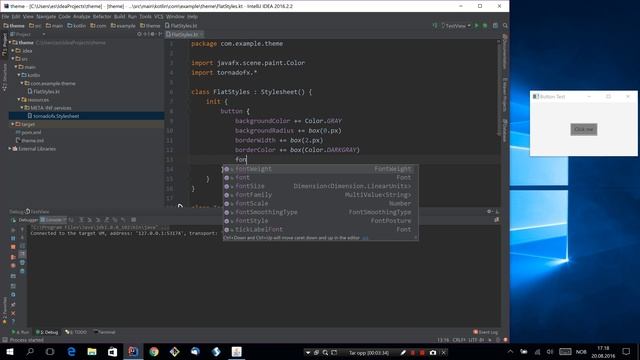
Task: Click the scroll-from-source icon in Project panel
Action: pyautogui.click(x=139, y=35)
